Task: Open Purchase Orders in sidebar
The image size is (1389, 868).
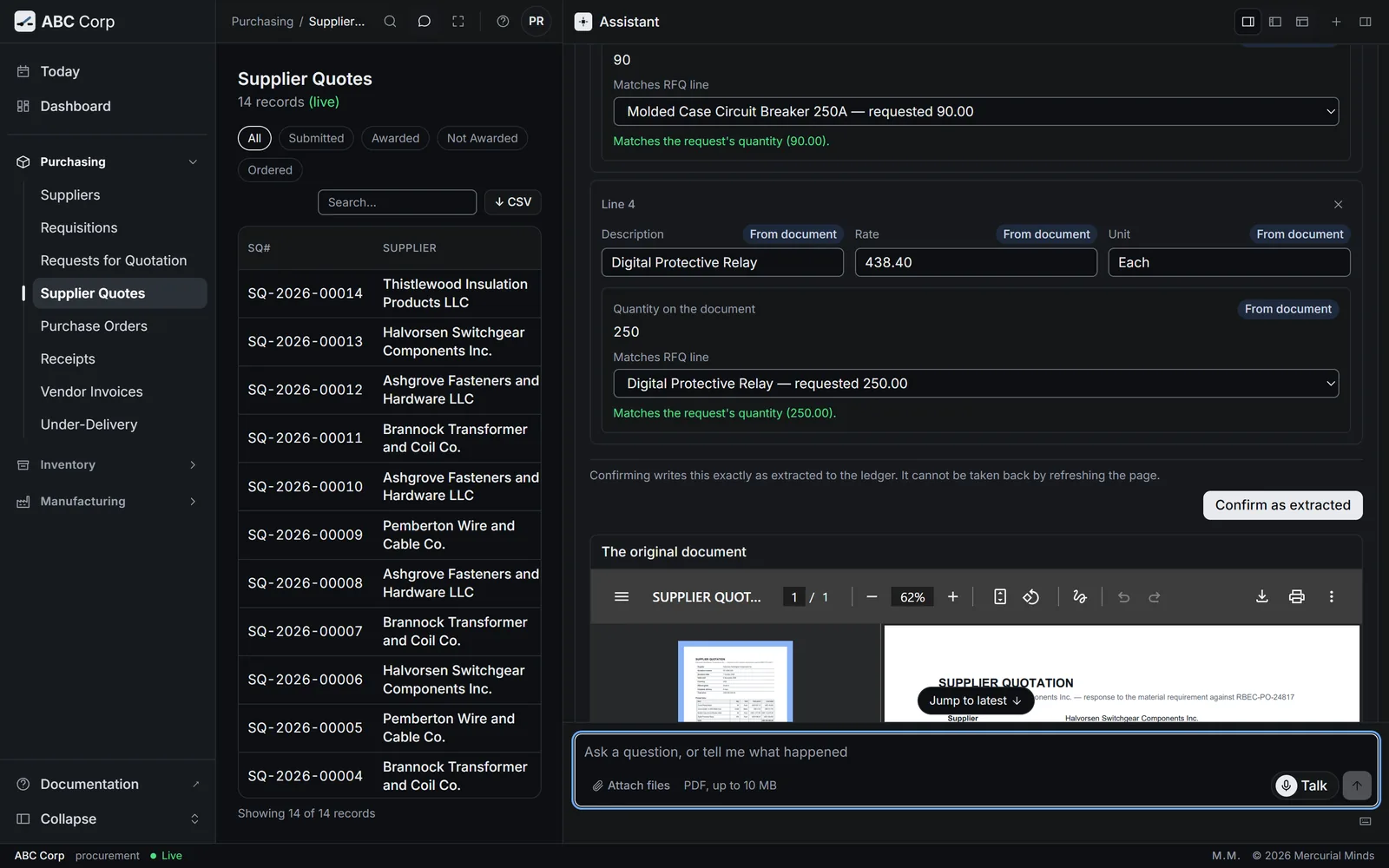Action: click(x=94, y=326)
